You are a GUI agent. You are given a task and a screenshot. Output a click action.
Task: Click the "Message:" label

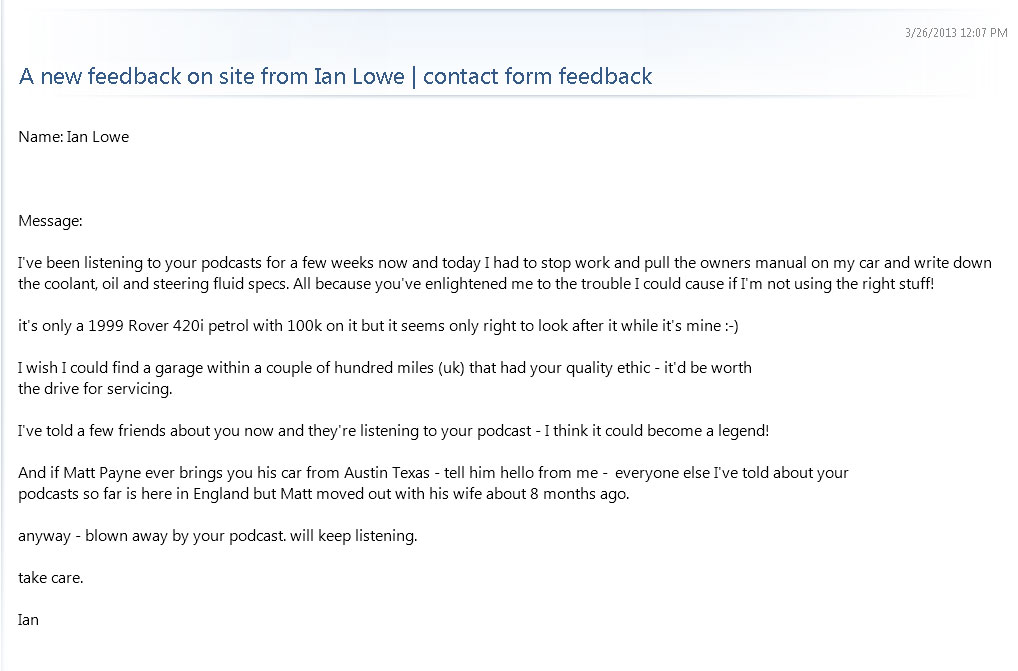coord(50,221)
